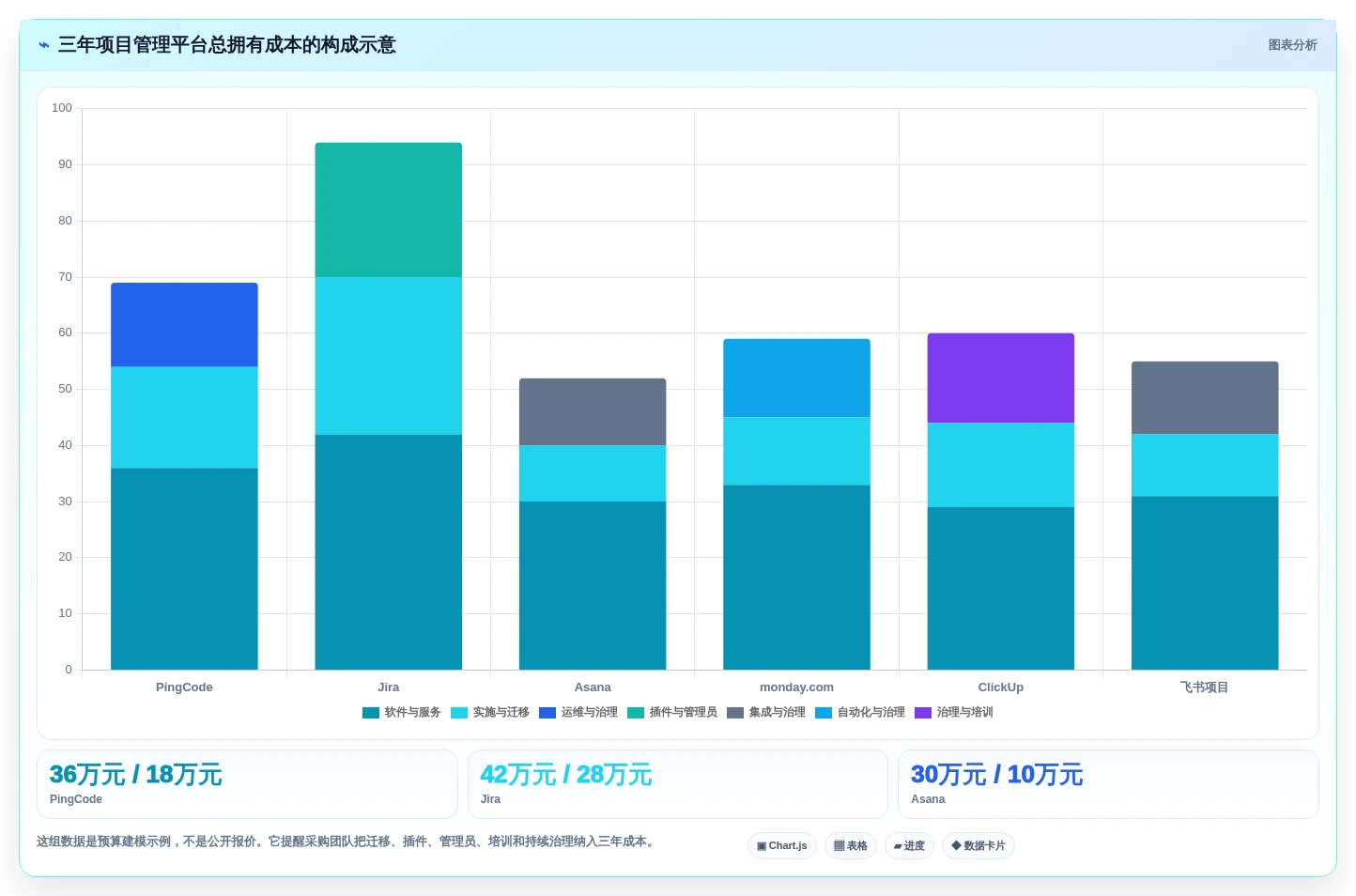Click Jira's light cyan 实施与迁移 segment

tap(389, 356)
